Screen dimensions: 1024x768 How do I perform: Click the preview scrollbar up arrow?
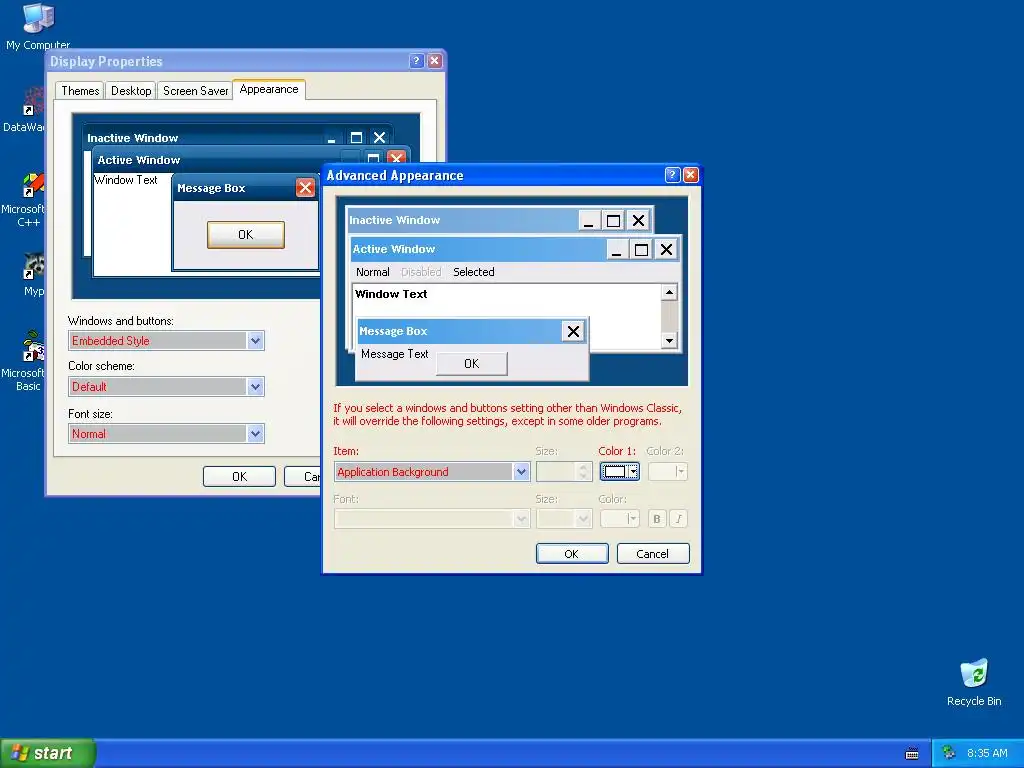click(x=669, y=292)
